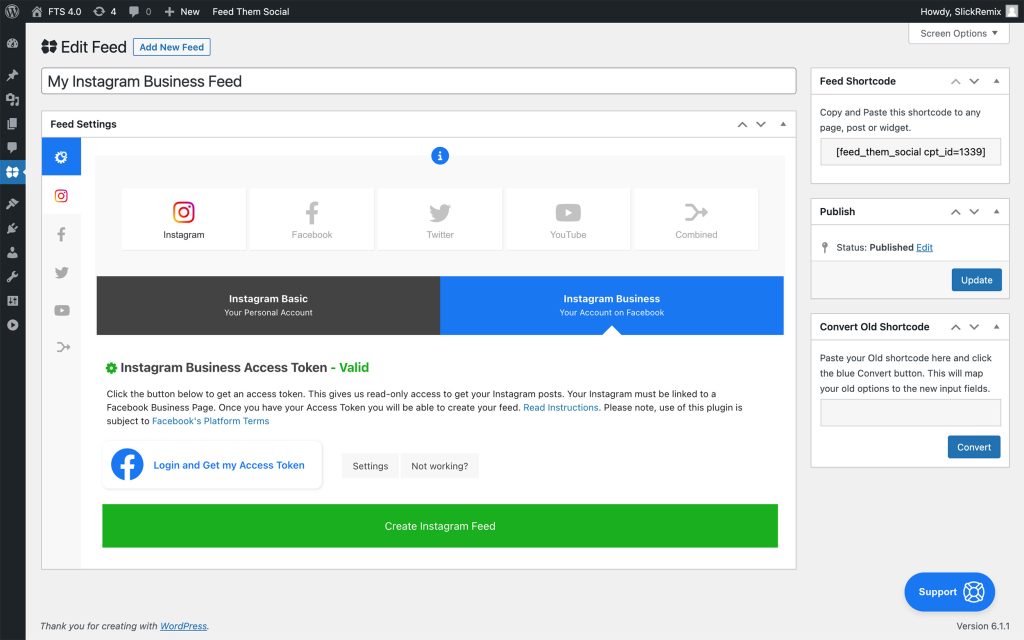The width and height of the screenshot is (1024, 640).
Task: Collapse the admin sidebar menu
Action: pyautogui.click(x=12, y=325)
